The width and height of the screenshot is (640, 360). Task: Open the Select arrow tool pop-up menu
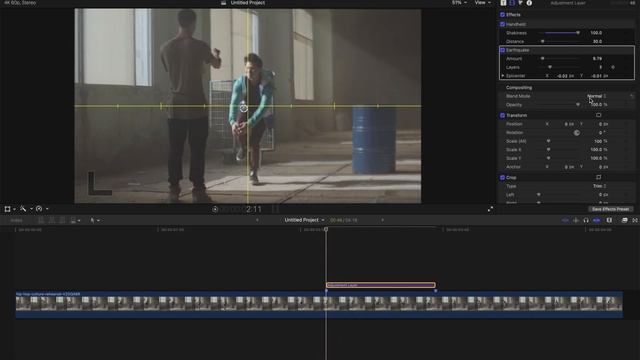(x=95, y=220)
